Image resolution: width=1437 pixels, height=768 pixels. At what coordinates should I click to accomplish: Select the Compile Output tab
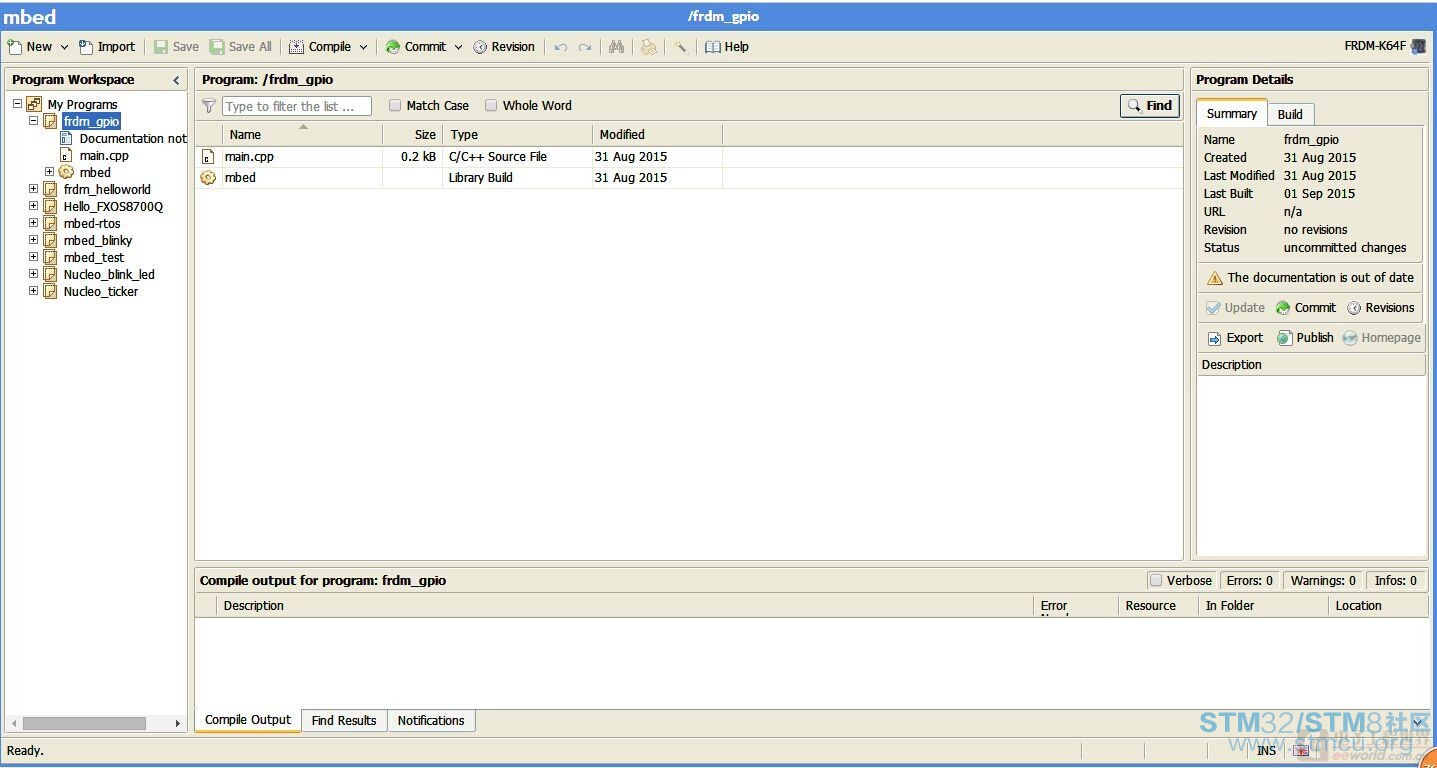point(248,720)
